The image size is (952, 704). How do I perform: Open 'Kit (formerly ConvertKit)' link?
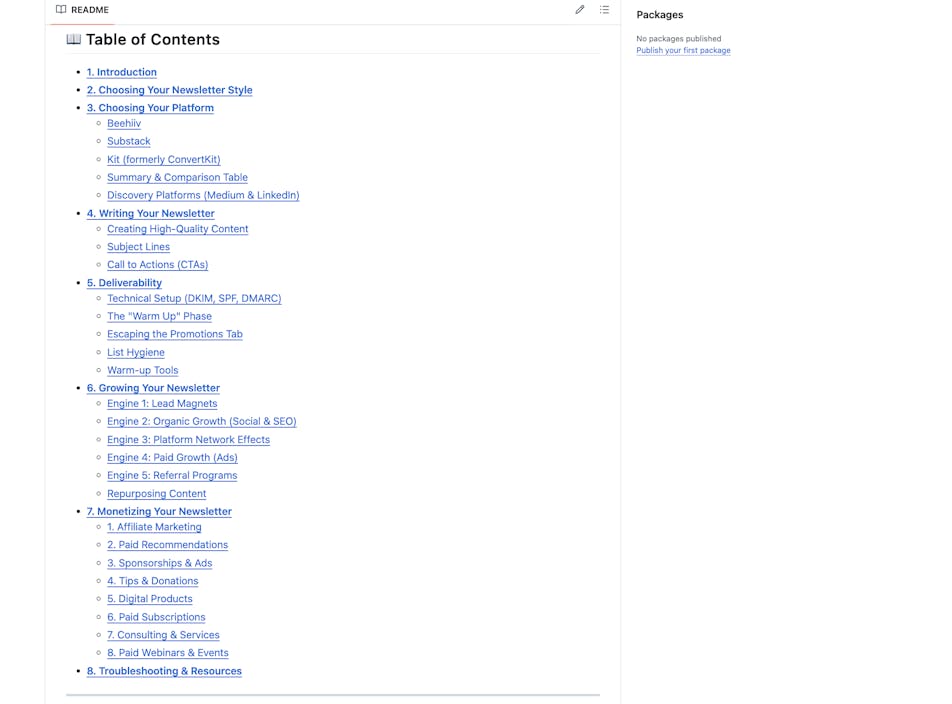tap(163, 159)
